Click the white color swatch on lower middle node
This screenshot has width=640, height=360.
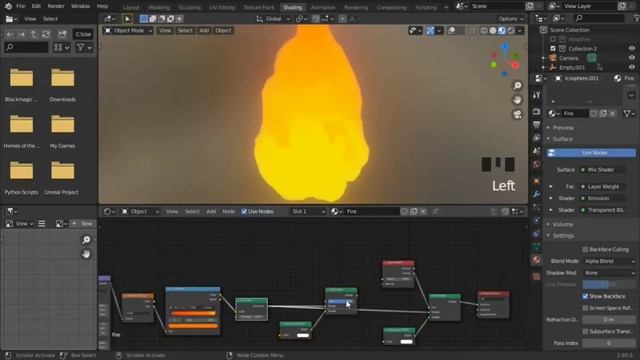pyautogui.click(x=303, y=335)
